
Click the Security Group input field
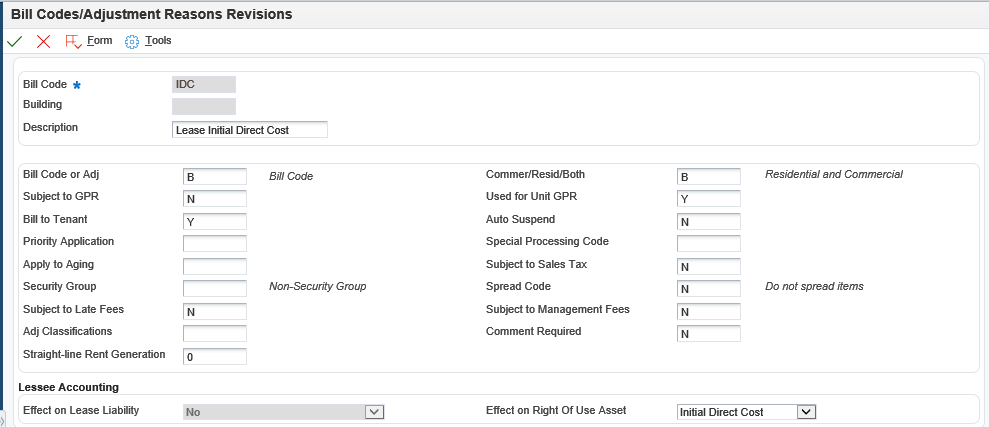coord(215,288)
